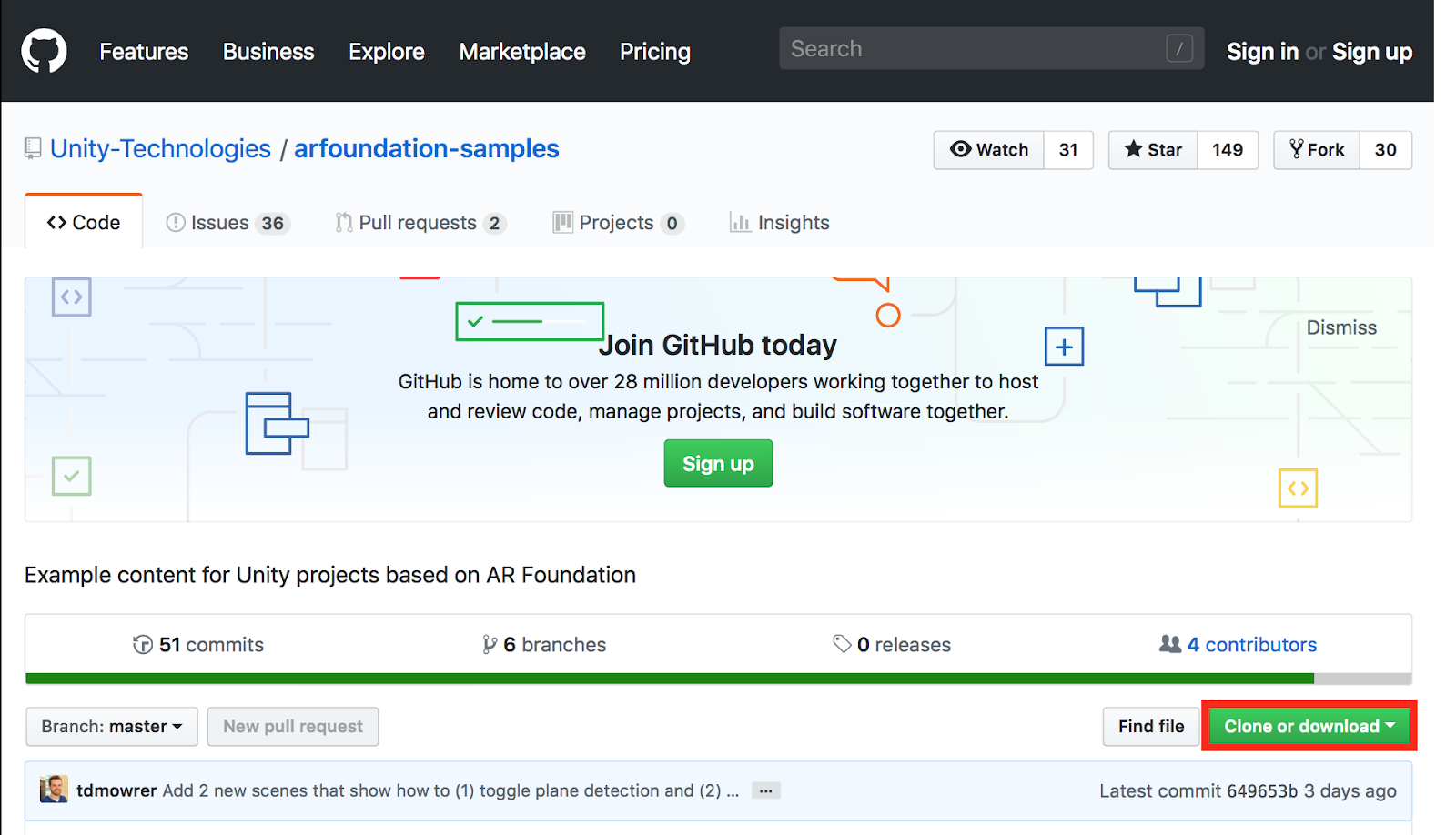Click the contributors people icon
This screenshot has width=1456, height=835.
[x=1169, y=644]
